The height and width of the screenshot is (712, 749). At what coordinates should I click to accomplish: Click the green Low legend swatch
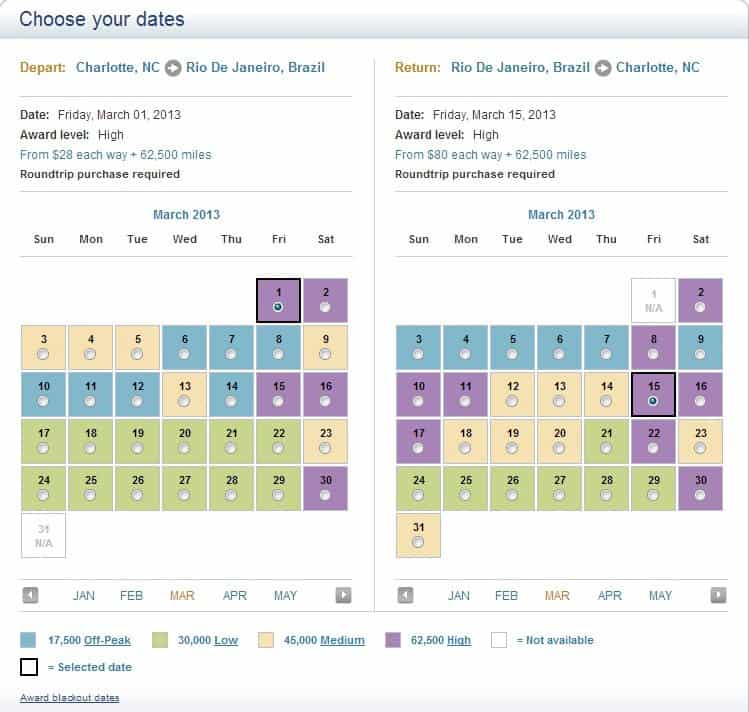[x=160, y=640]
